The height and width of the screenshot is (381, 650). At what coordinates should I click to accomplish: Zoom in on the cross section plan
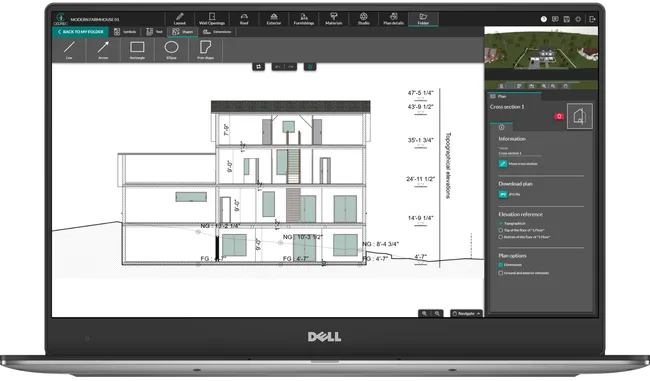coord(424,313)
